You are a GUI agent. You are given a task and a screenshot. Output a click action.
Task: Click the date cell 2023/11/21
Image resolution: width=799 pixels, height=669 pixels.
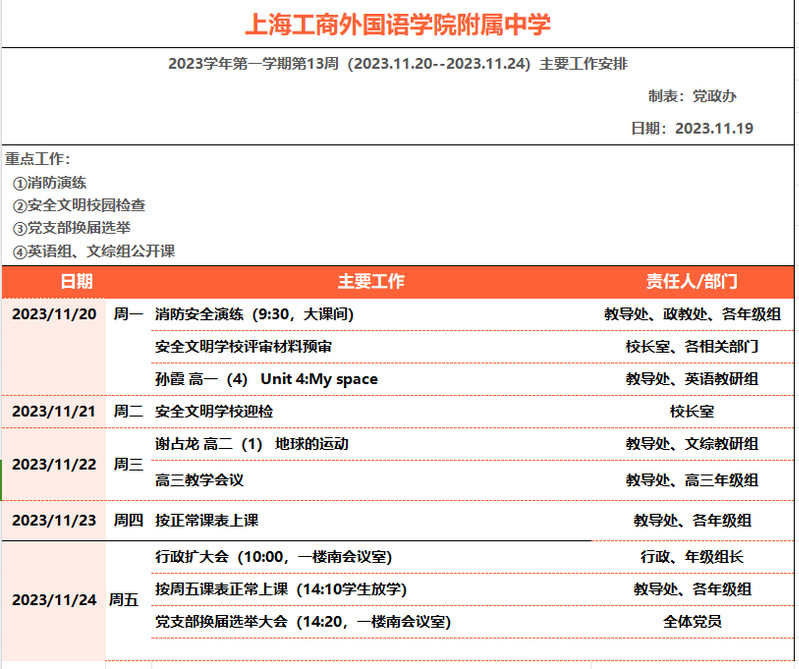click(54, 411)
